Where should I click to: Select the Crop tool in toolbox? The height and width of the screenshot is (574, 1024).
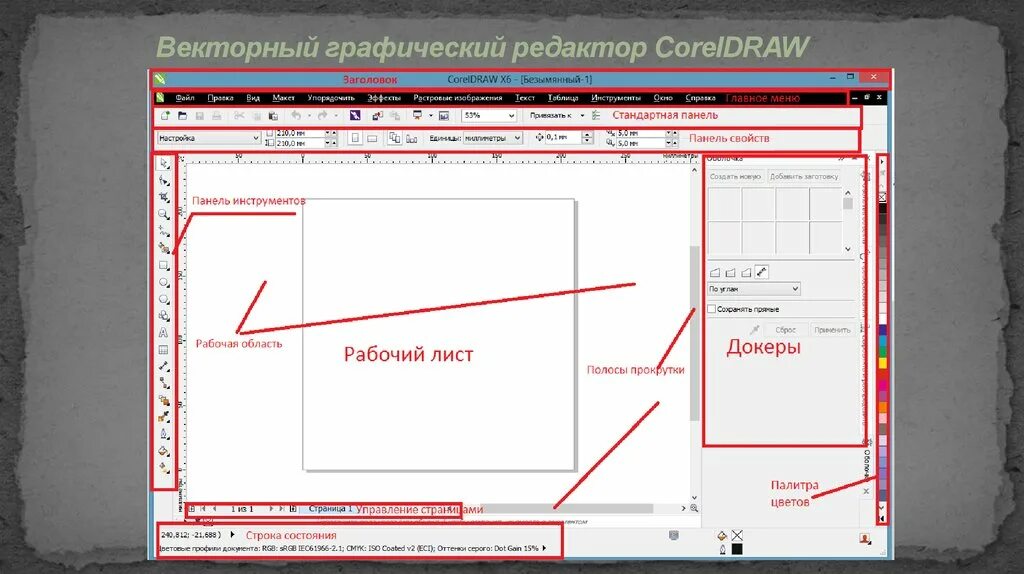click(x=164, y=197)
